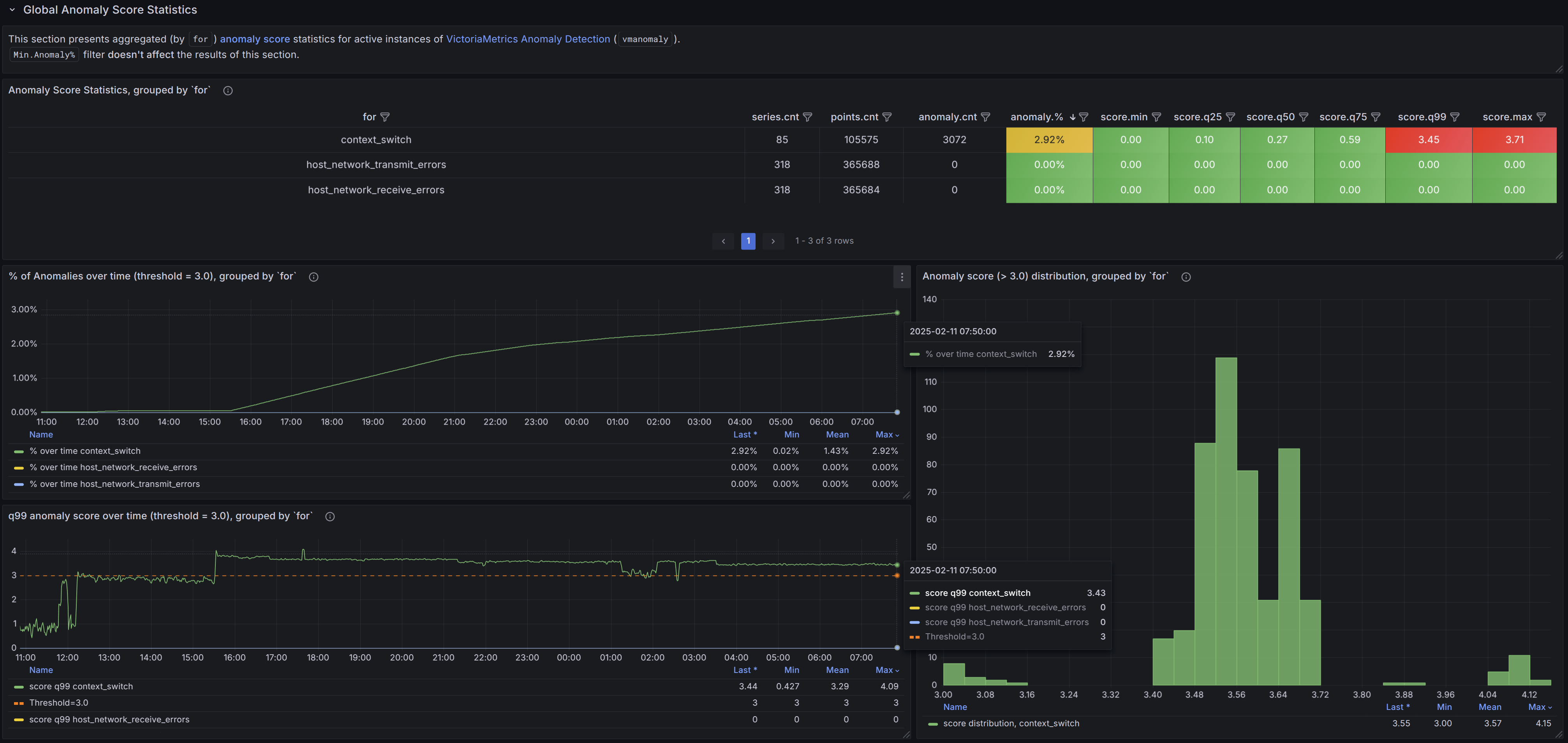Open three-dot menu of % of Anomalies panel
Viewport: 1568px width, 743px height.
pyautogui.click(x=902, y=277)
